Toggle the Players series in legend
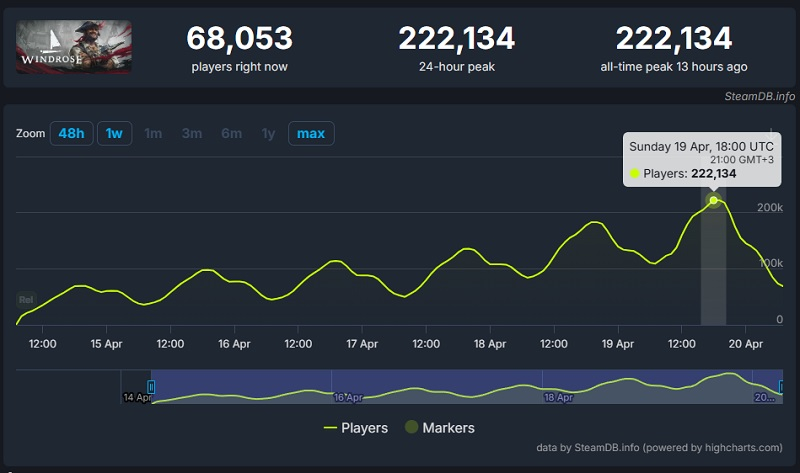The width and height of the screenshot is (800, 473). coord(356,428)
